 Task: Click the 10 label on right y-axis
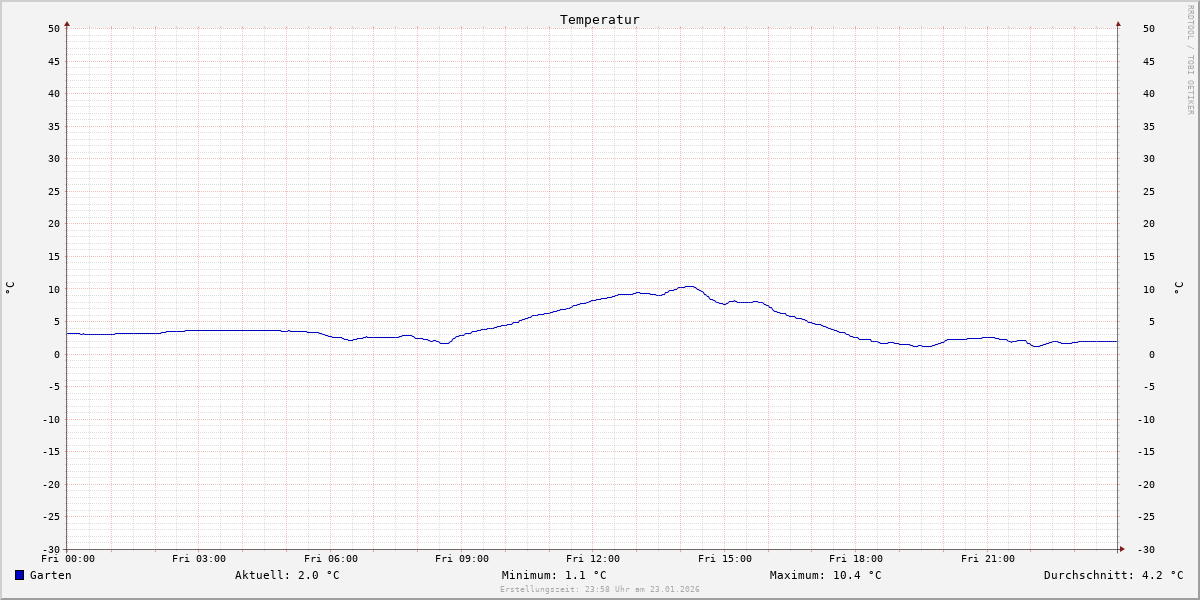coord(1149,290)
